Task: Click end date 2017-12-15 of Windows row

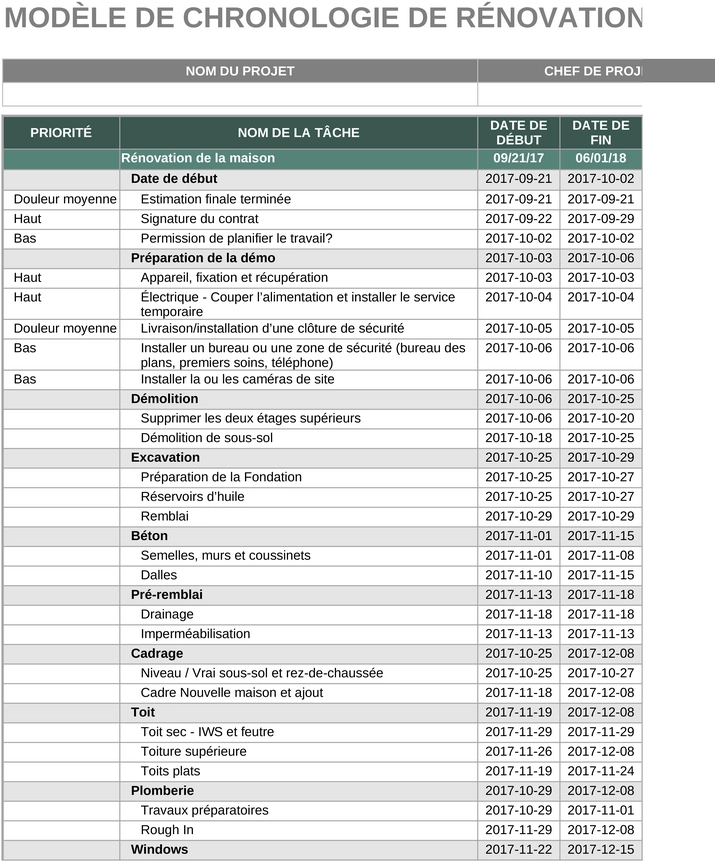Action: coord(601,849)
